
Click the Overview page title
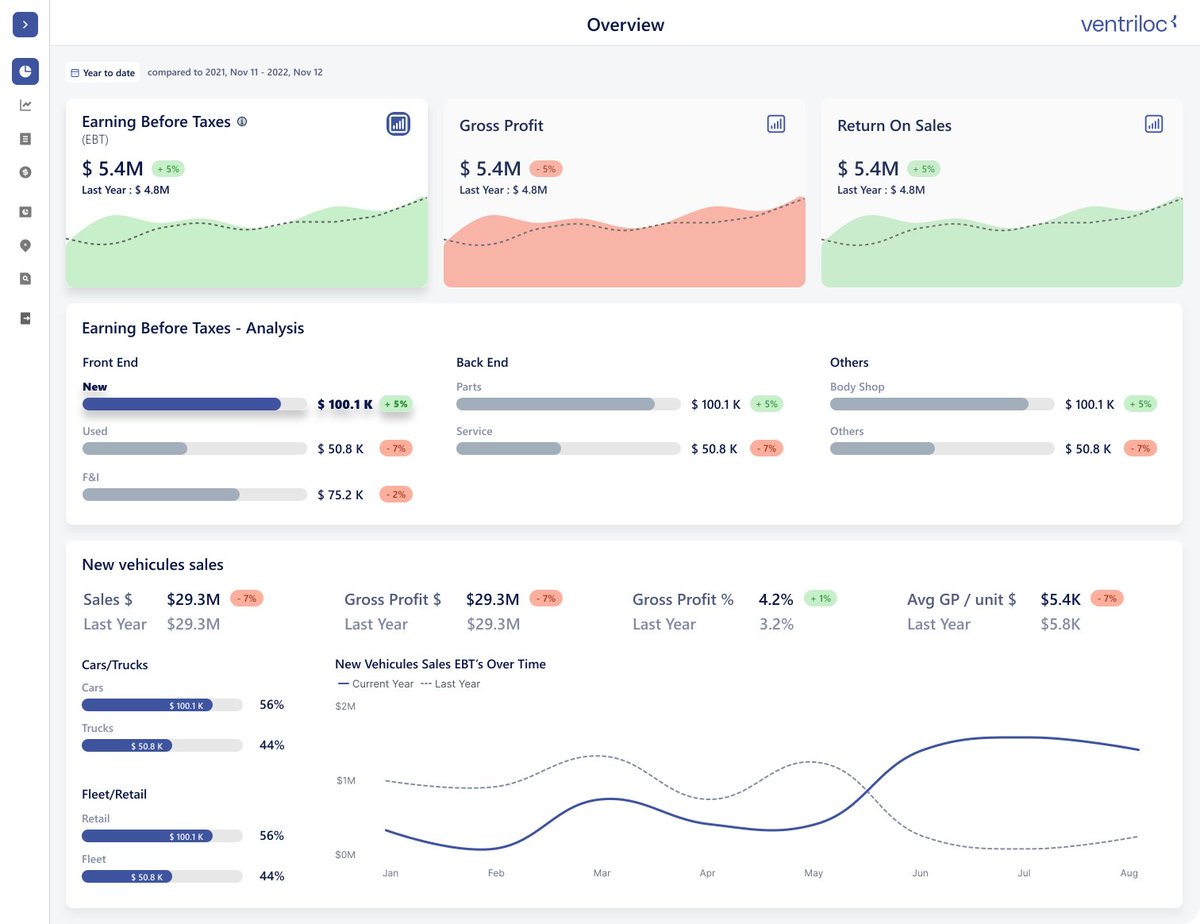625,25
